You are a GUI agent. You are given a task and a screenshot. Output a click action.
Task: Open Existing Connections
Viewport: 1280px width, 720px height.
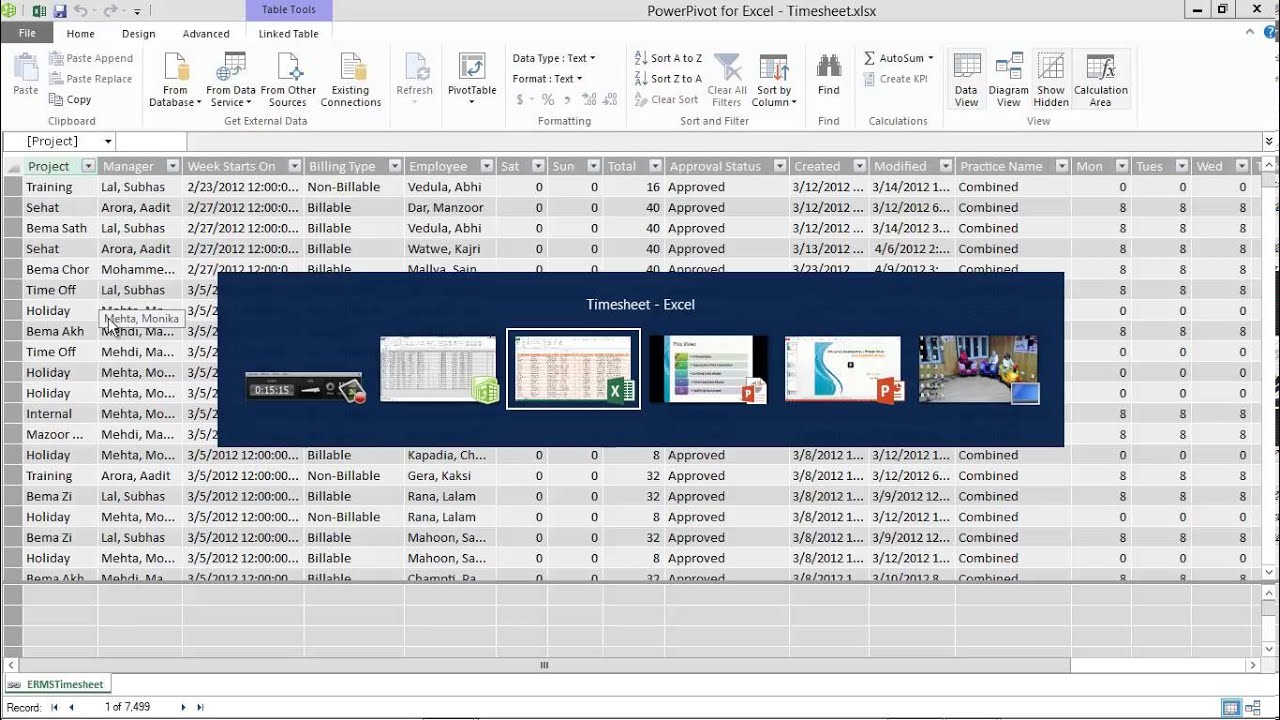pos(350,80)
